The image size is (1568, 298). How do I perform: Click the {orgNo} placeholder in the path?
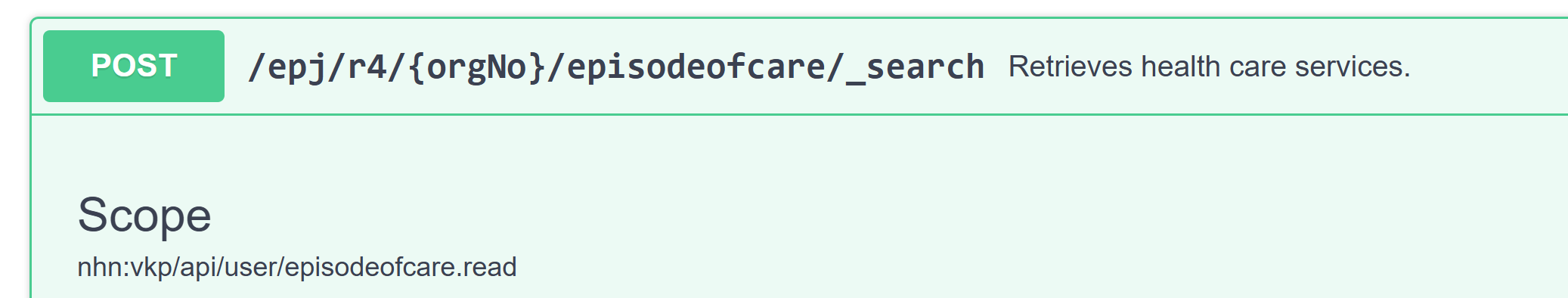point(476,67)
